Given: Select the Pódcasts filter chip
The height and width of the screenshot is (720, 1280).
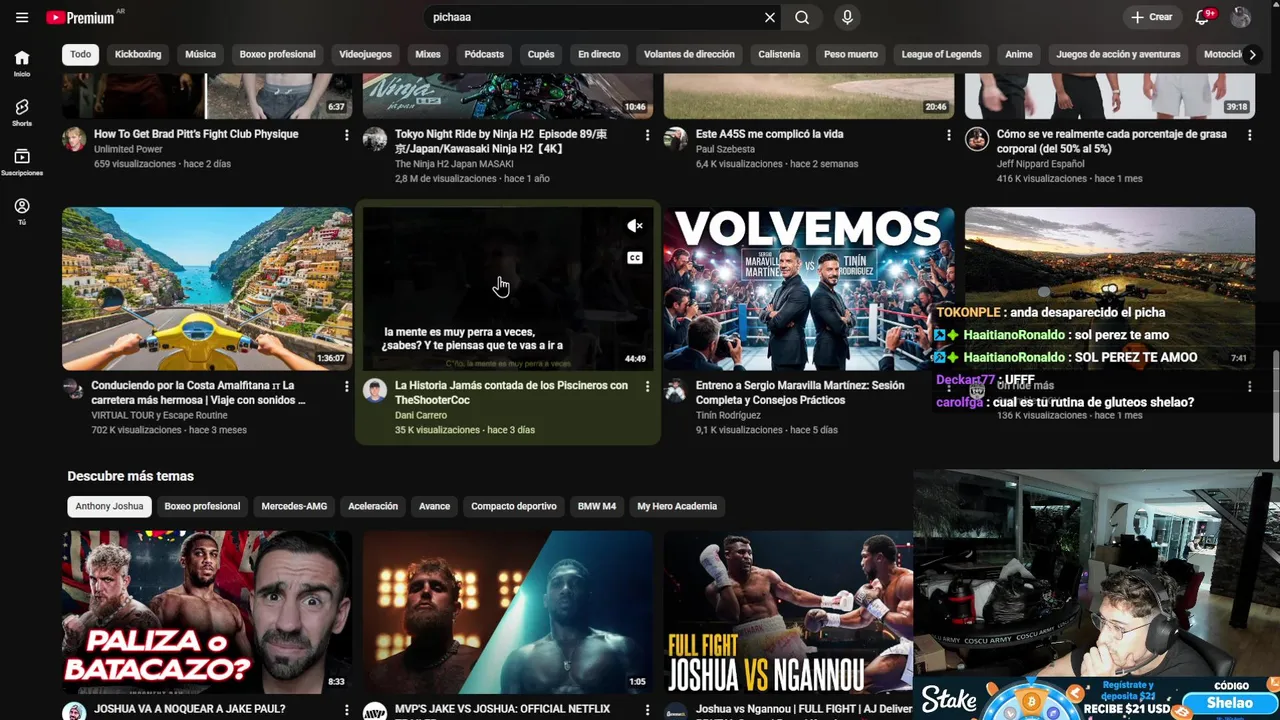Looking at the screenshot, I should (x=484, y=54).
